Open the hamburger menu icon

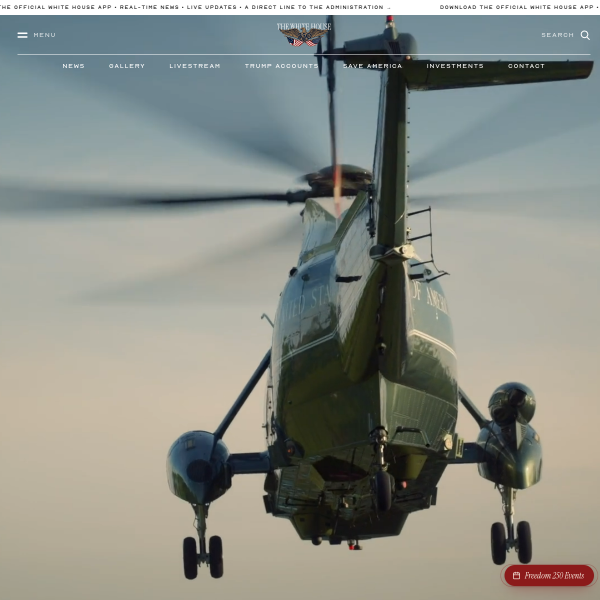click(x=22, y=35)
